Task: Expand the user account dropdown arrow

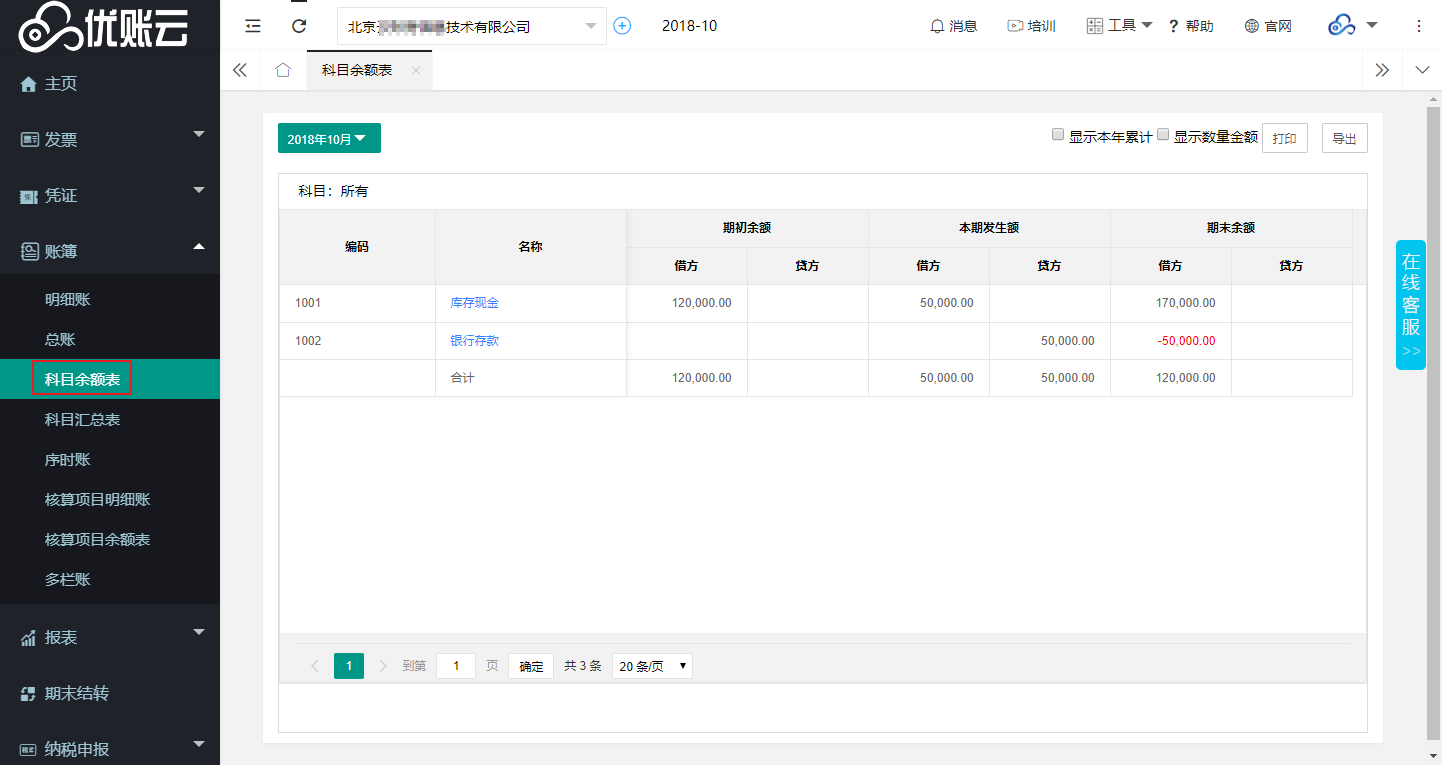Action: [x=1372, y=25]
